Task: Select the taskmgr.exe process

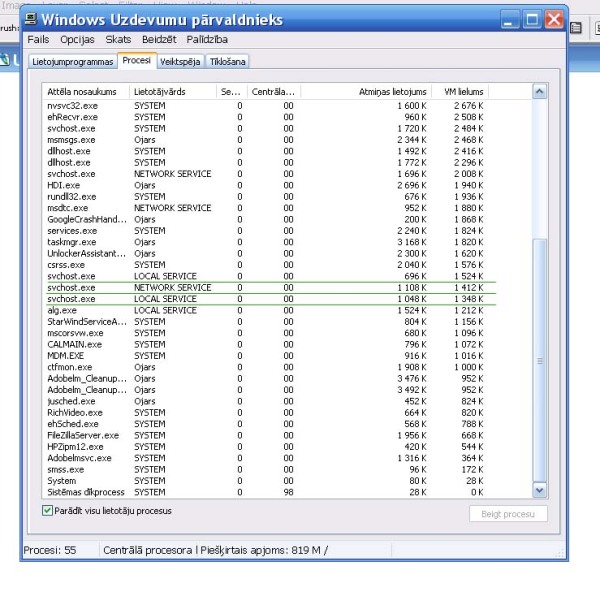Action: (x=265, y=242)
